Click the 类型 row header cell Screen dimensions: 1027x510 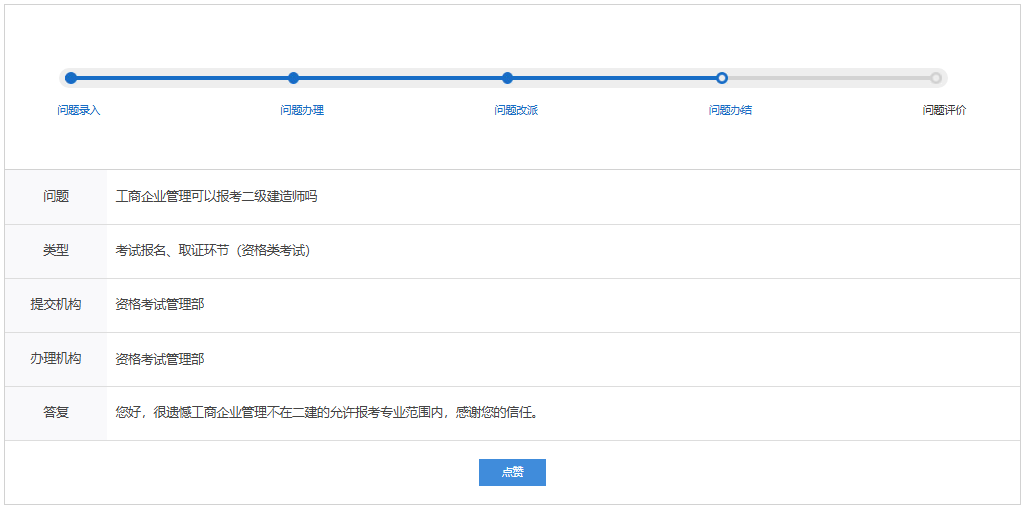coord(56,251)
